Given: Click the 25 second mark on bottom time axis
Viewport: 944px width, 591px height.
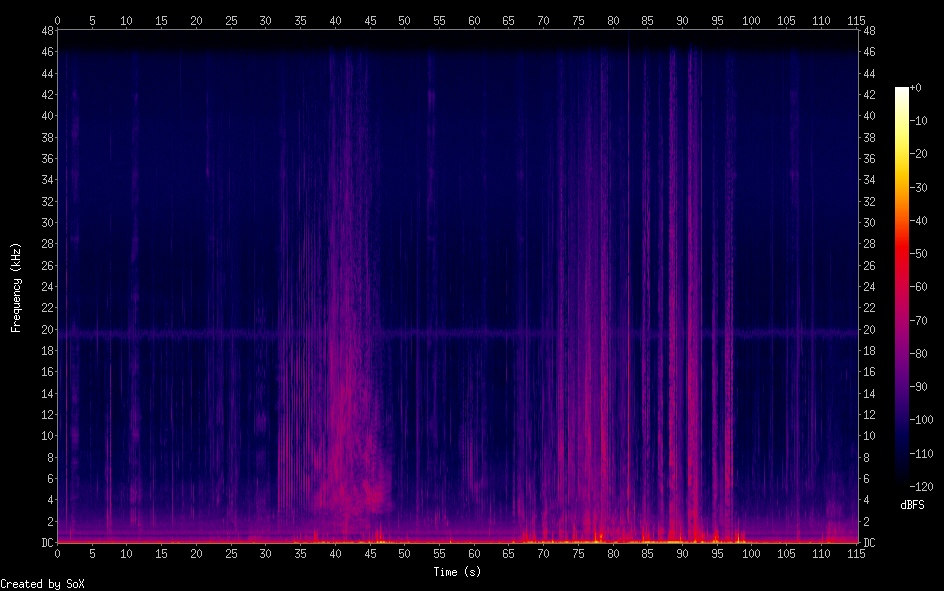Looking at the screenshot, I should click(231, 553).
